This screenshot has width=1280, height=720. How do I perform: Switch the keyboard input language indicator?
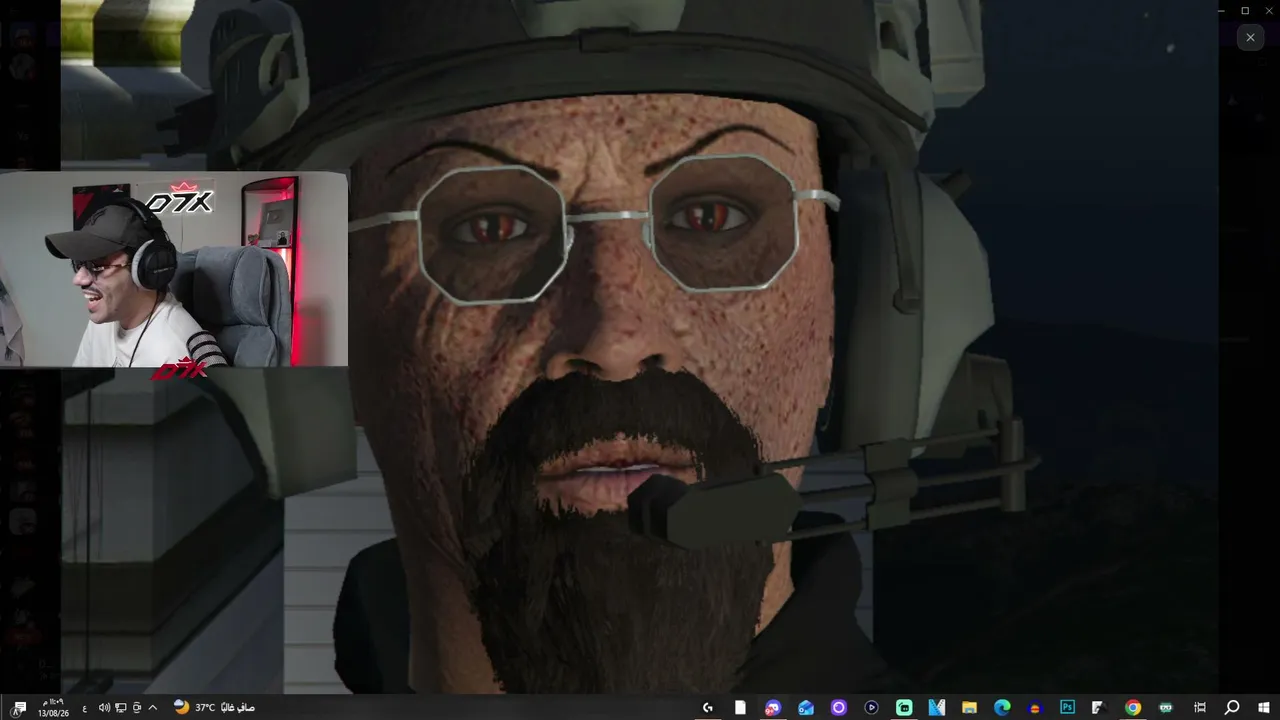click(x=84, y=707)
